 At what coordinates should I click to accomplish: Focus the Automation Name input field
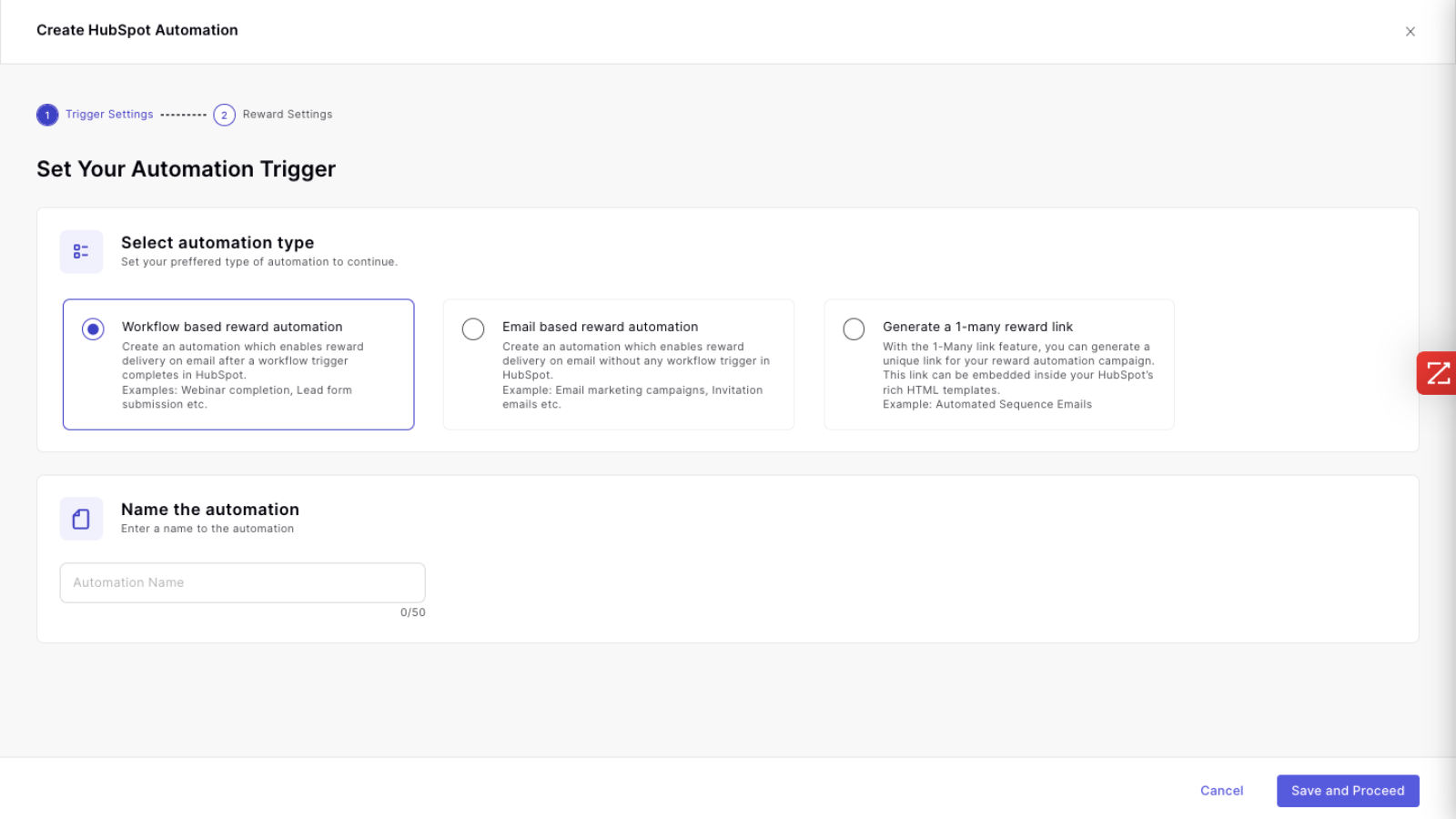[242, 582]
